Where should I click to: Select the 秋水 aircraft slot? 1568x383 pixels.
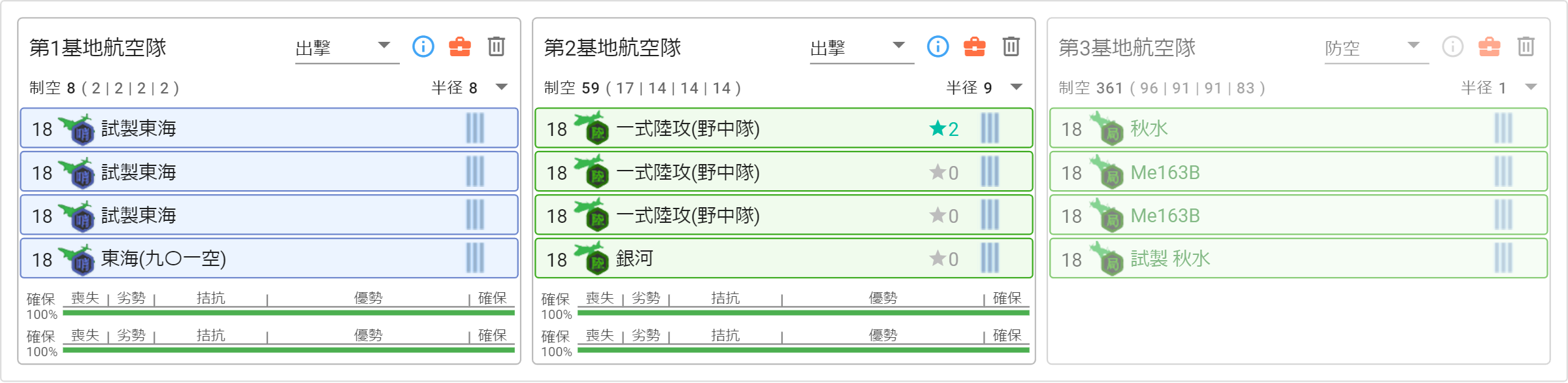click(1298, 128)
